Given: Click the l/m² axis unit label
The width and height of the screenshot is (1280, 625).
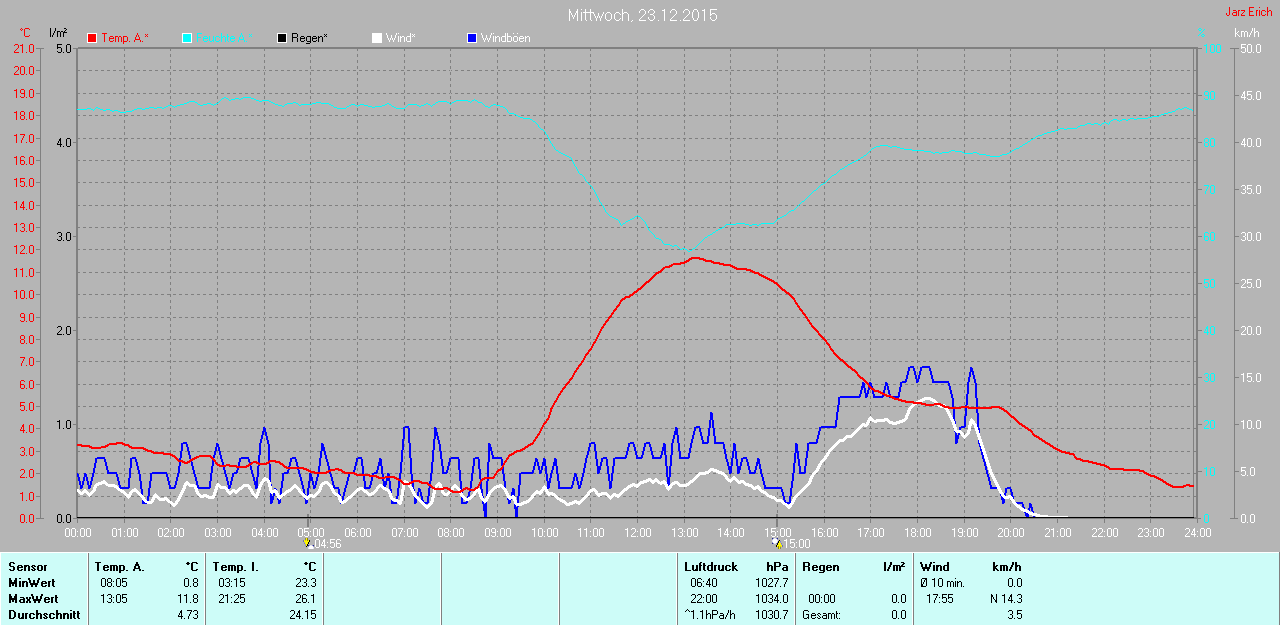Looking at the screenshot, I should (58, 33).
